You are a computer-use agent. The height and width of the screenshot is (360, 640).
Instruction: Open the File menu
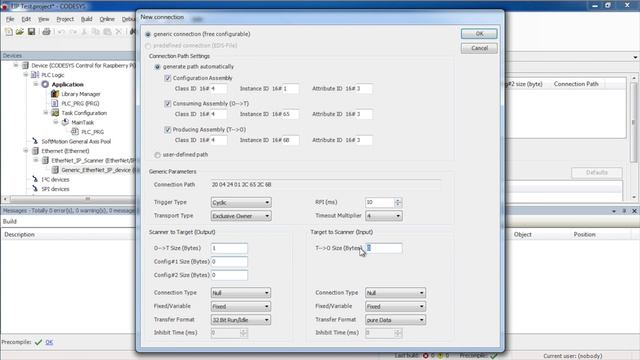10,19
